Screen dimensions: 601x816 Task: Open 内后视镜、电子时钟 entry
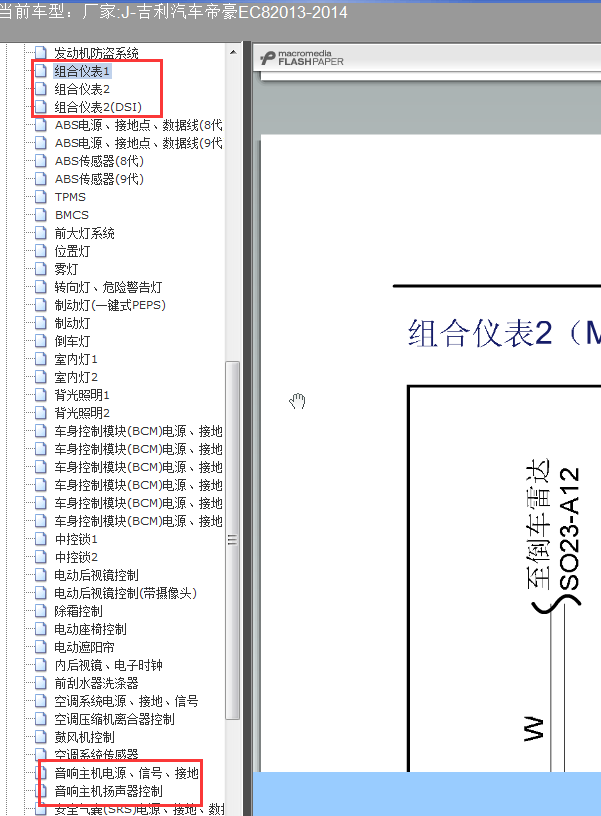tap(108, 665)
